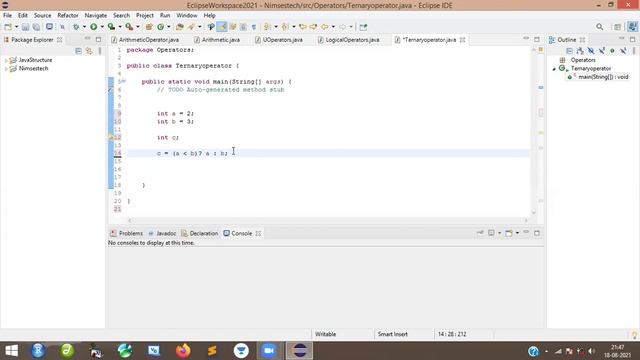Click the Save toolbar icon
640x360 pixels.
(x=25, y=27)
